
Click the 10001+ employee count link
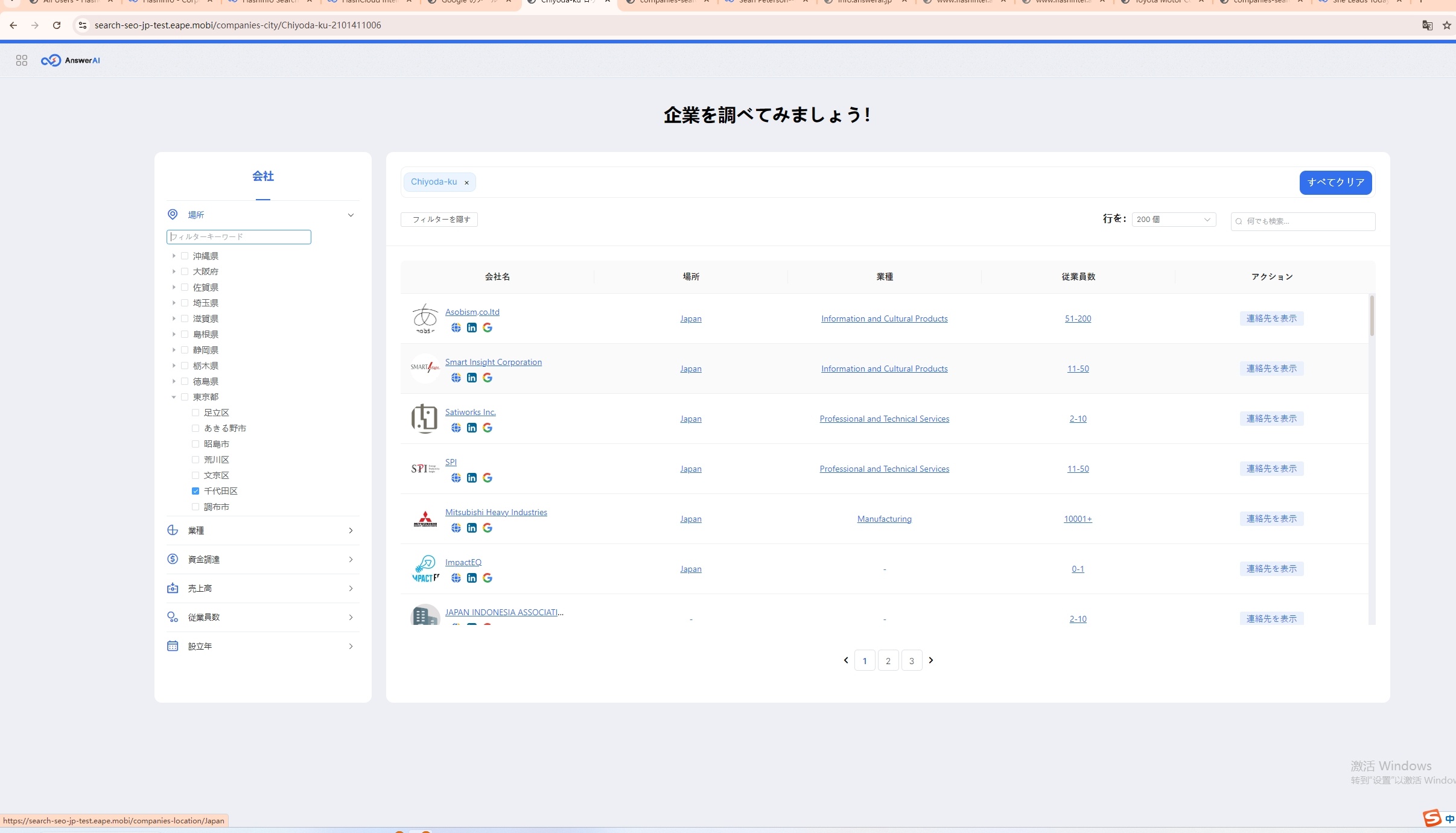(1078, 519)
